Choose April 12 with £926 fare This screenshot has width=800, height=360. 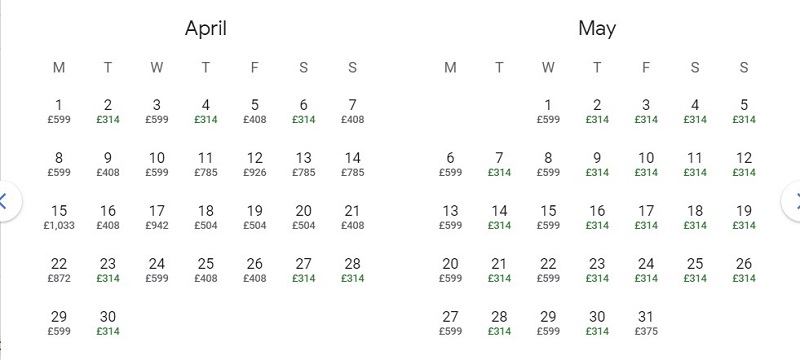[255, 165]
